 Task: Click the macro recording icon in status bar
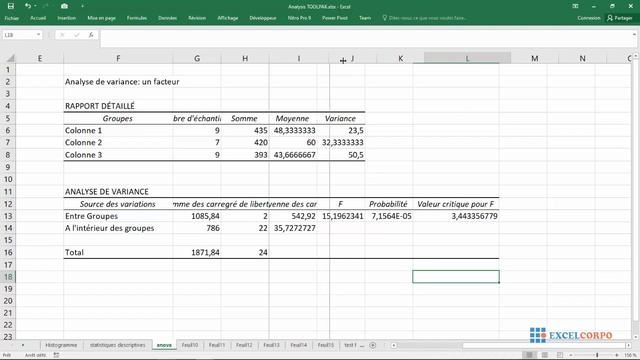[x=56, y=355]
